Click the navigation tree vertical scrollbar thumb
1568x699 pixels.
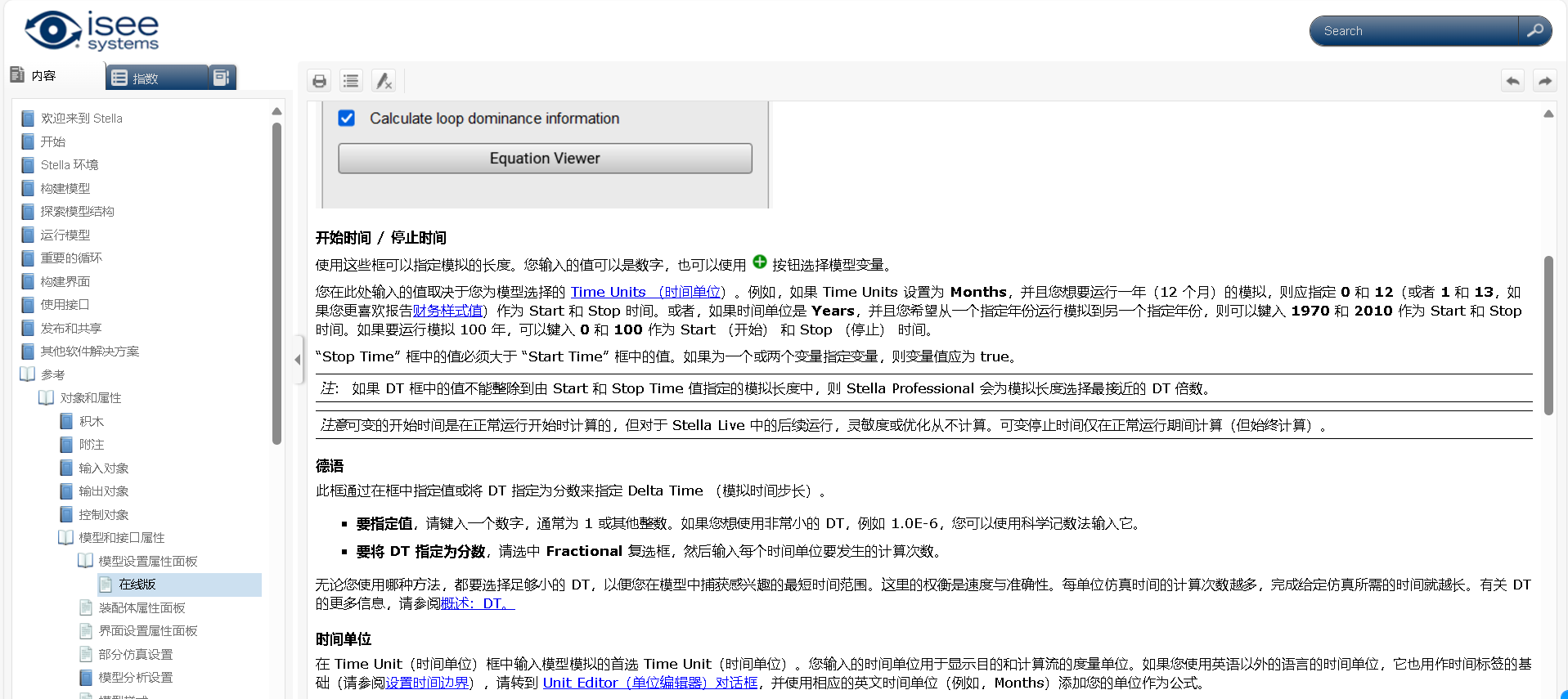point(276,283)
